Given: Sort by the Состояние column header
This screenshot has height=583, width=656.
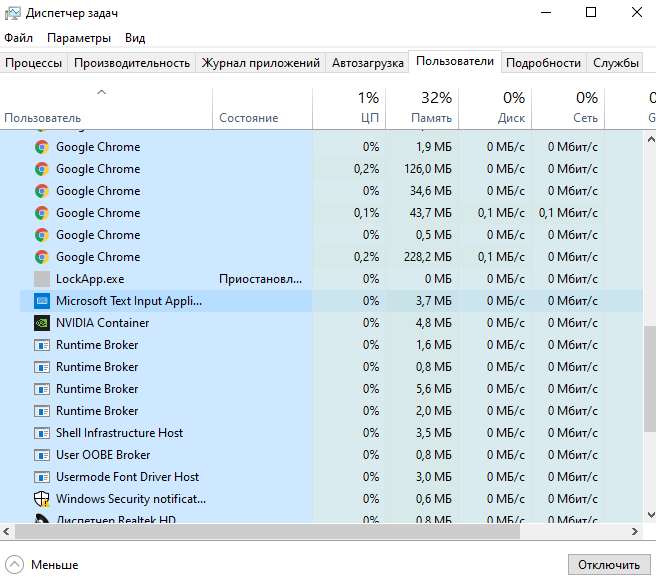Looking at the screenshot, I should 262,108.
